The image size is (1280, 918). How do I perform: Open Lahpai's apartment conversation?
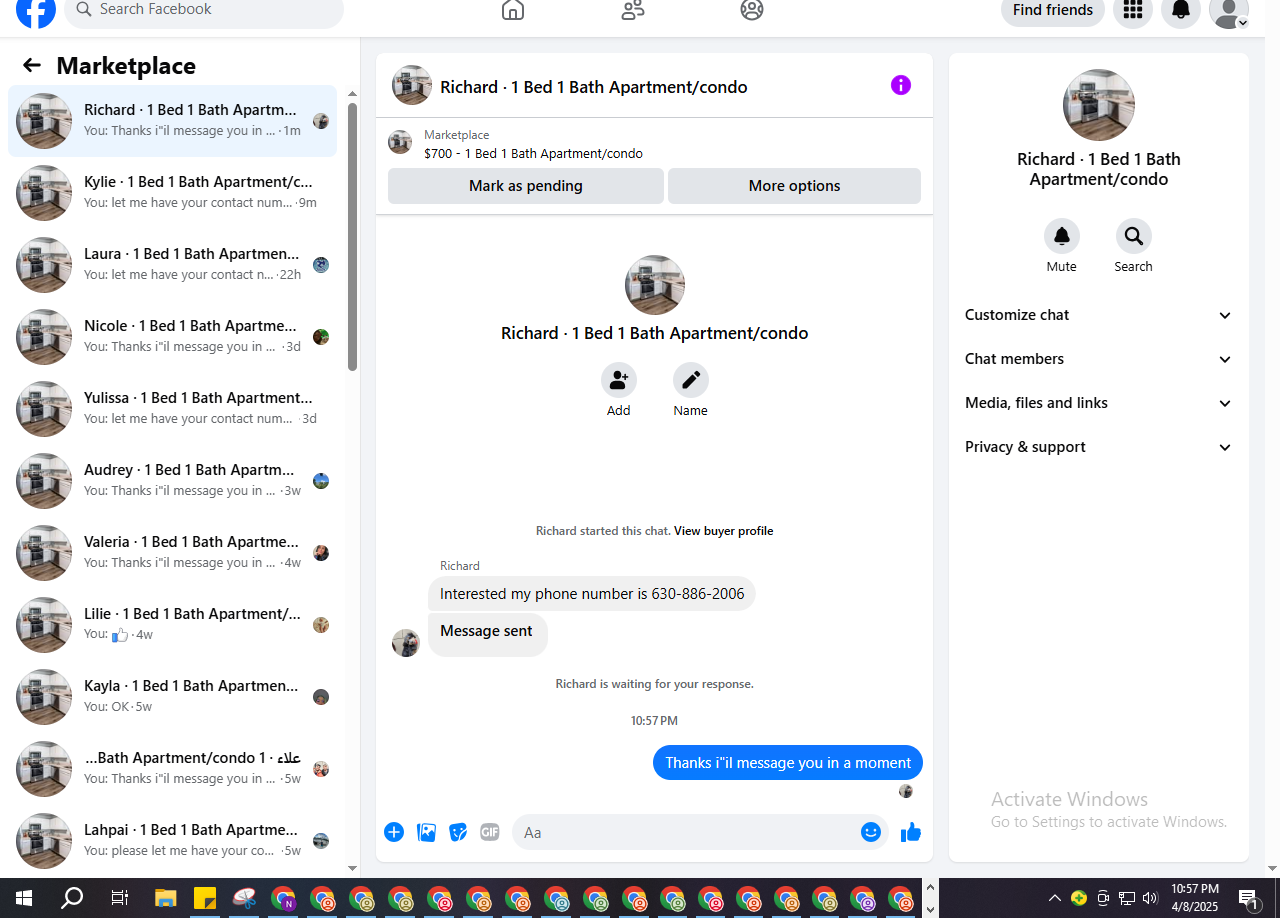tap(172, 841)
